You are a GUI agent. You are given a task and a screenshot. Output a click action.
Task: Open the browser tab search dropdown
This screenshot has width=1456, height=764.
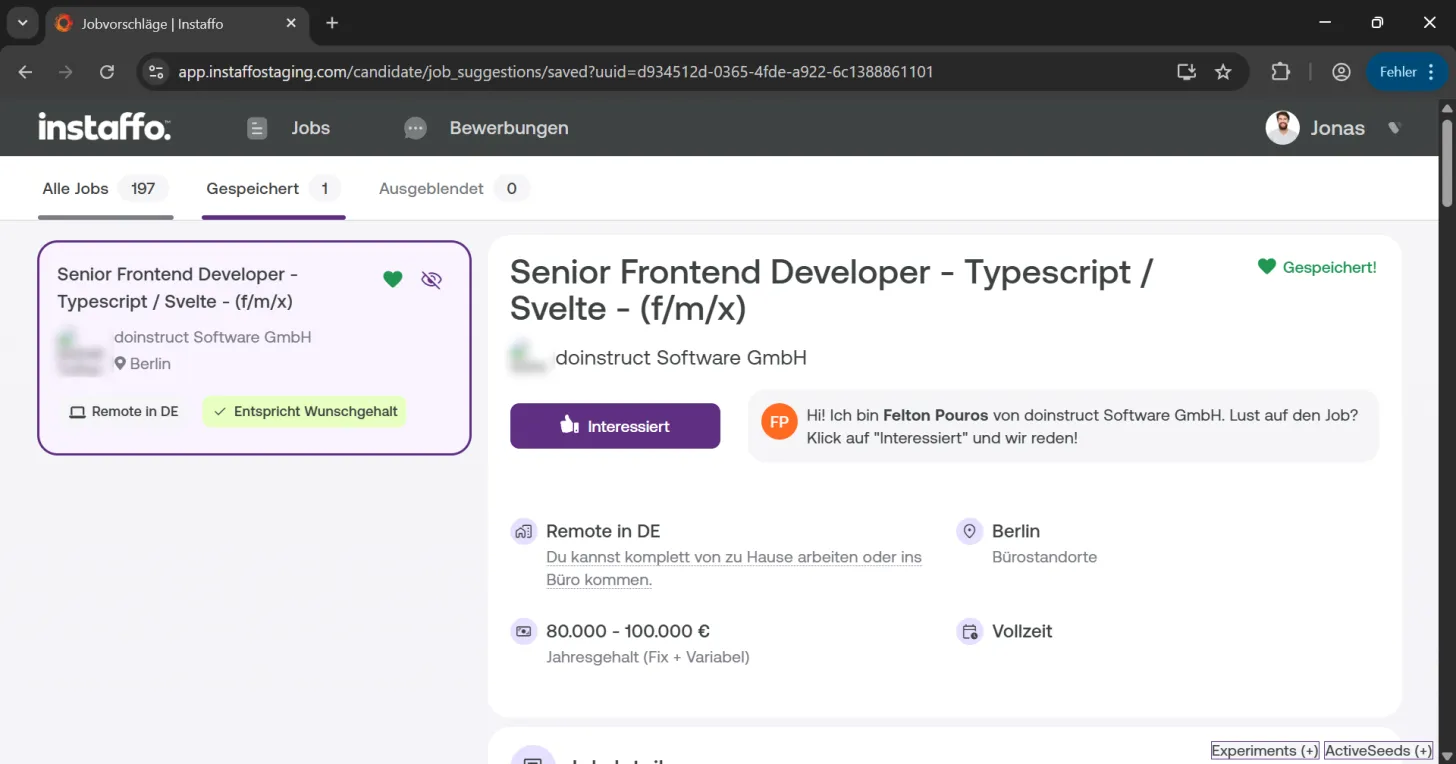click(x=22, y=23)
